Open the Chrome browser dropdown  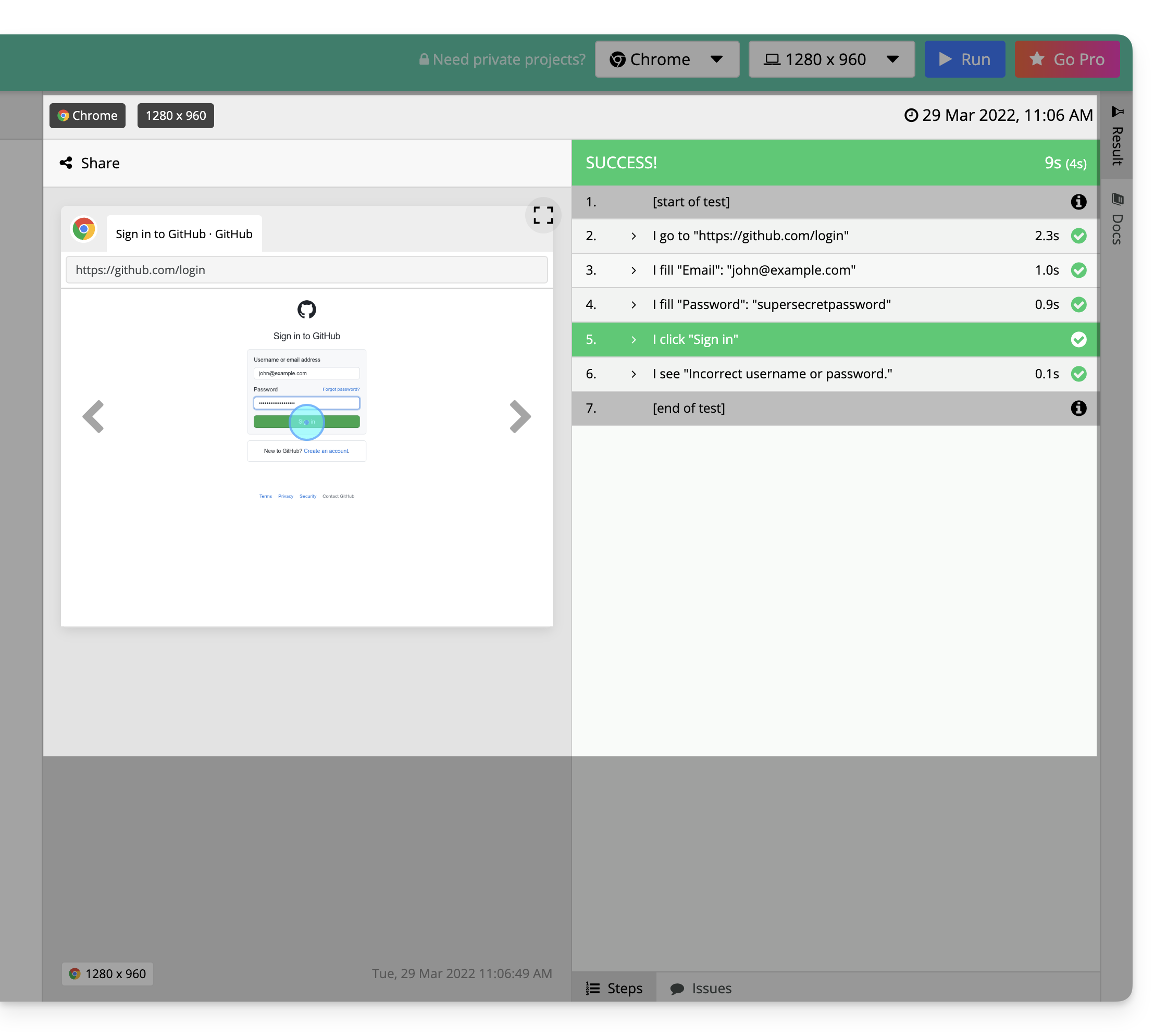coord(666,59)
